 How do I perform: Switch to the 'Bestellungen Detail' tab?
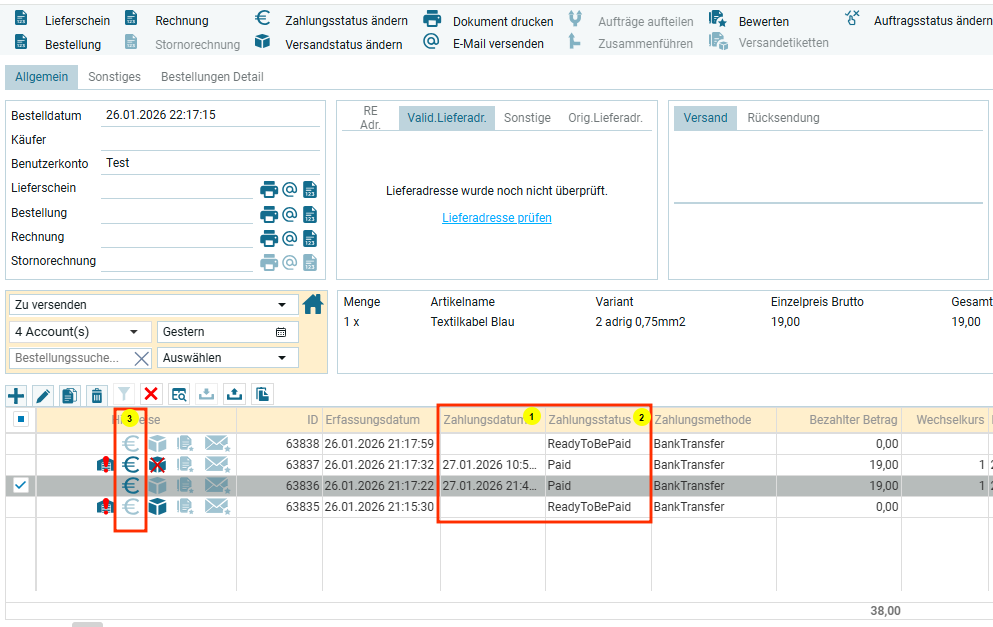pyautogui.click(x=212, y=77)
